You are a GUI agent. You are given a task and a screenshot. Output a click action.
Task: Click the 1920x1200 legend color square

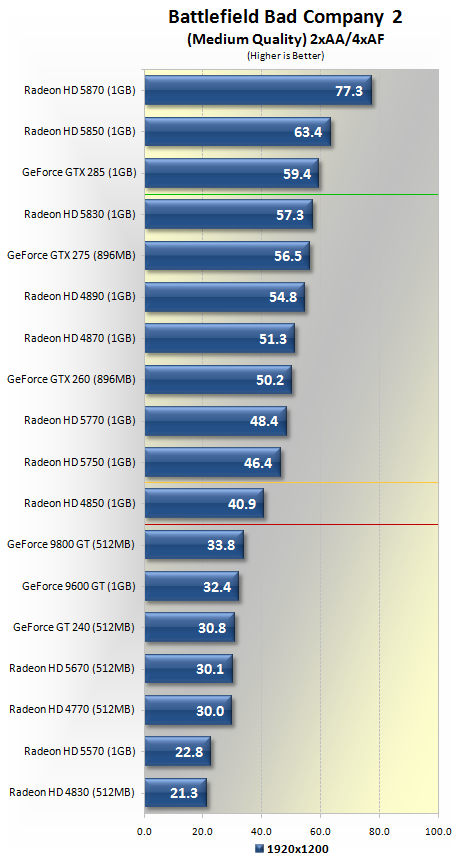point(260,849)
